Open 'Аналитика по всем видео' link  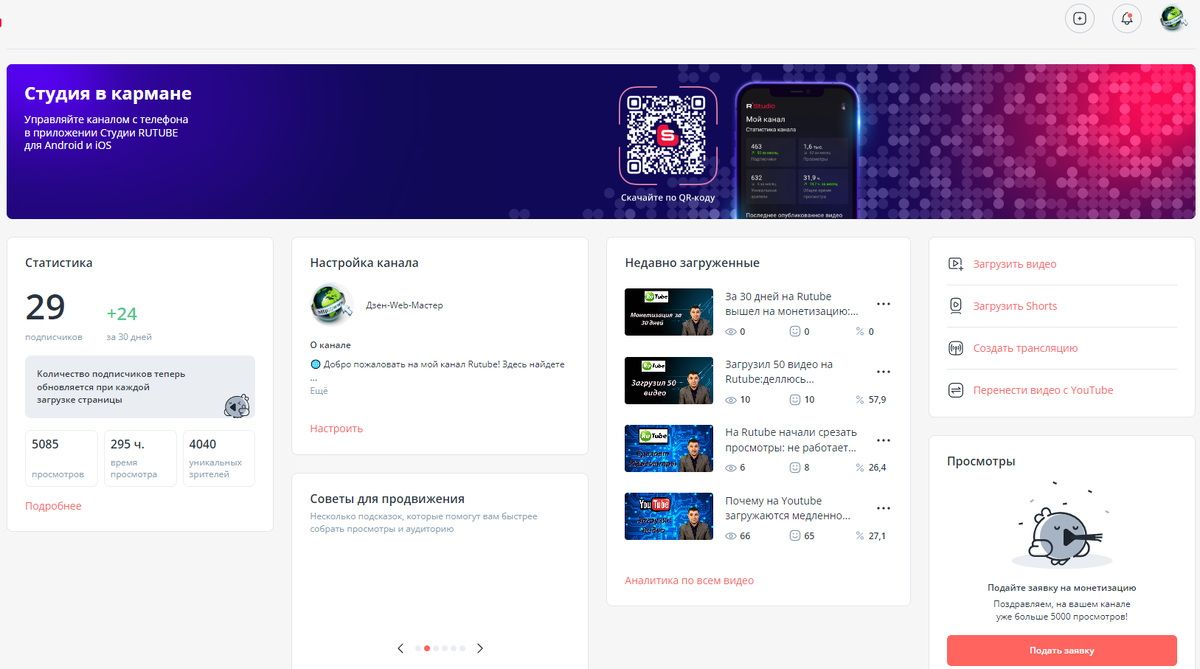[689, 580]
